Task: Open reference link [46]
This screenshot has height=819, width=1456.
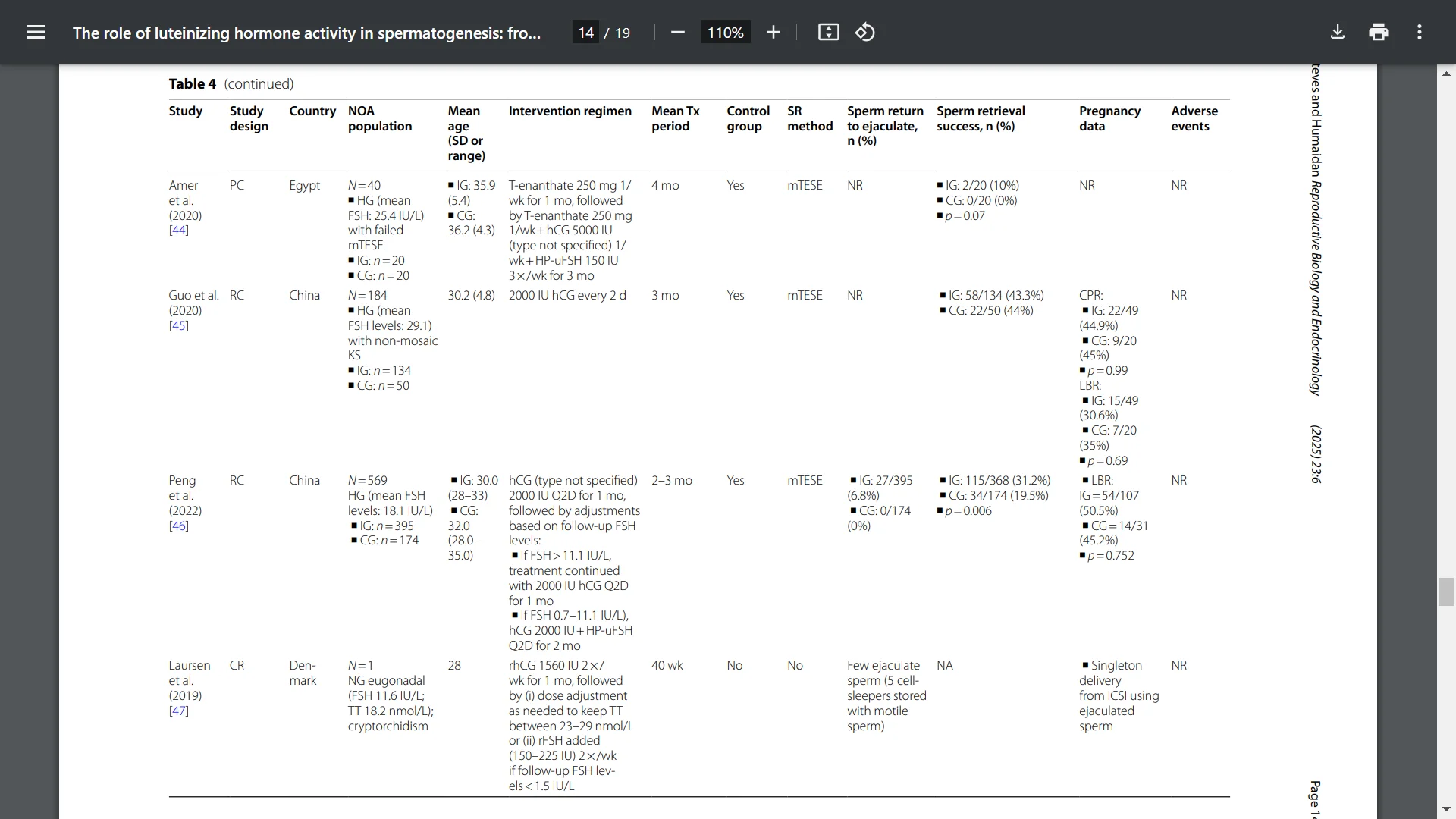Action: pyautogui.click(x=178, y=526)
